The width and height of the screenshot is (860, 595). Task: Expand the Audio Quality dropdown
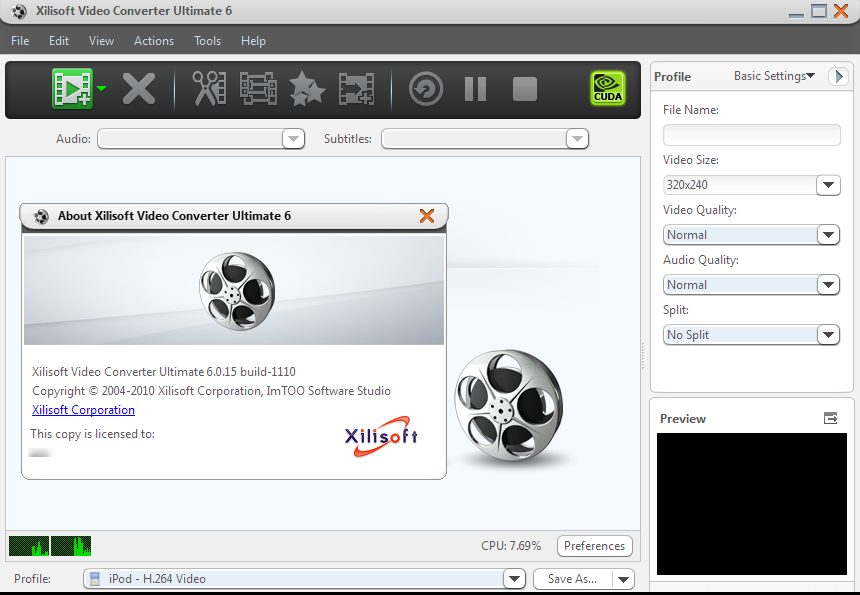point(828,285)
